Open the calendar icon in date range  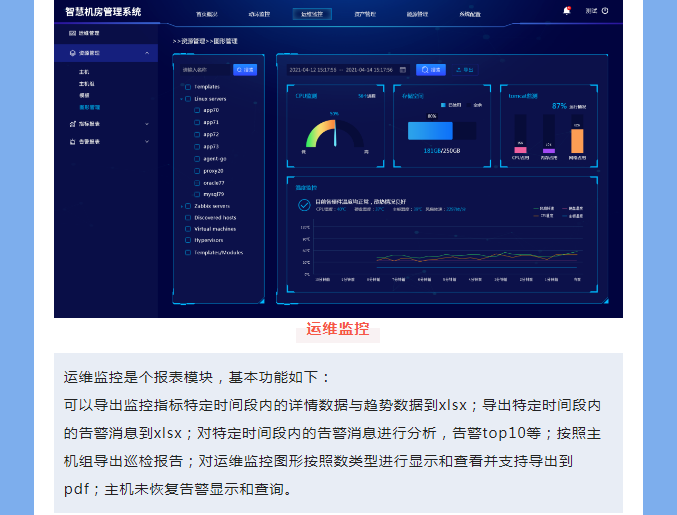402,70
